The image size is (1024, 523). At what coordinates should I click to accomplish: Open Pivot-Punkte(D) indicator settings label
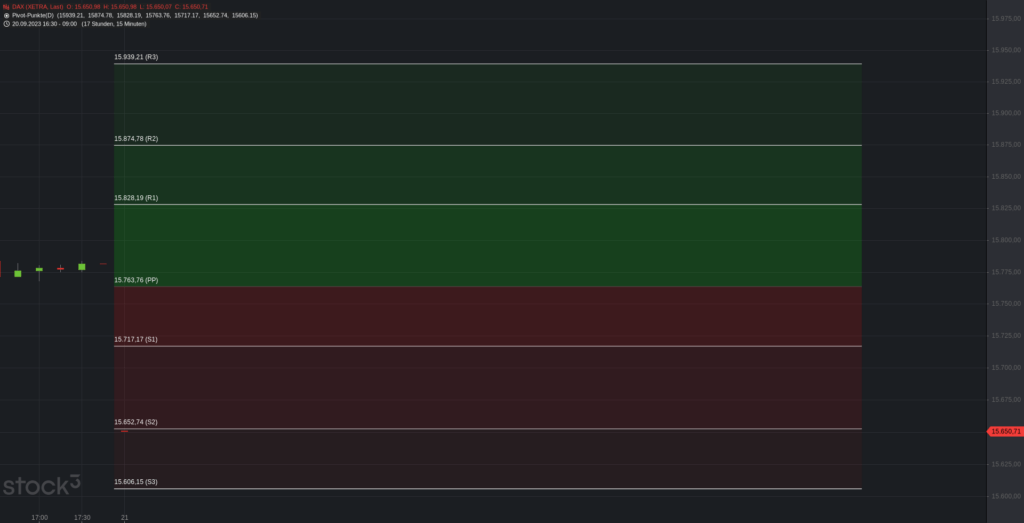tap(33, 15)
